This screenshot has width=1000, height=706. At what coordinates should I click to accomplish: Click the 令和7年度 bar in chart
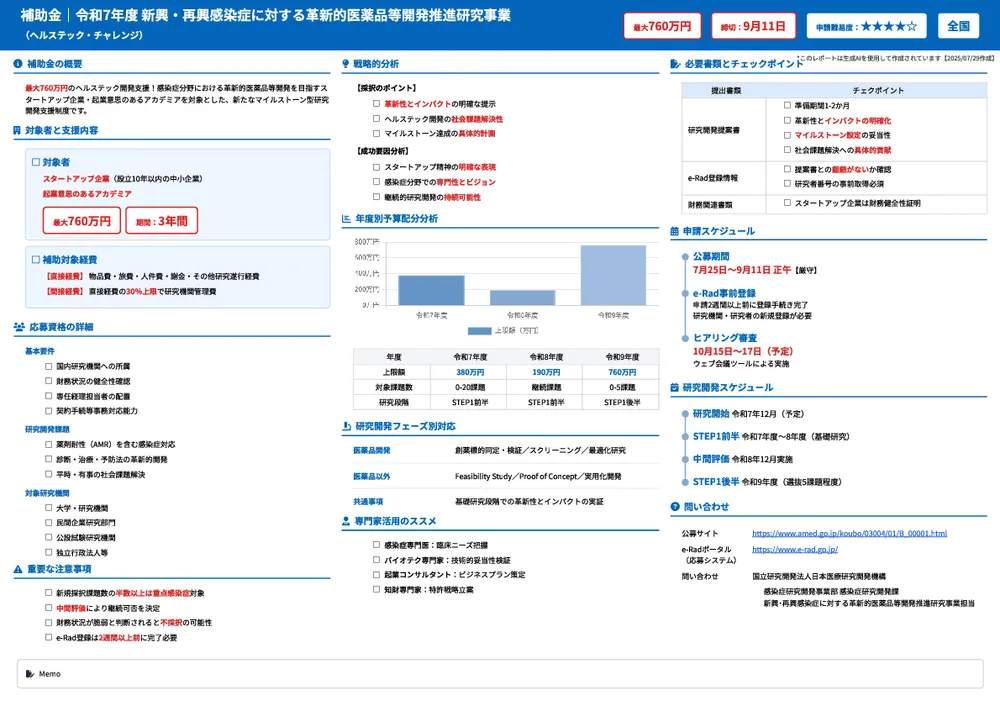(x=431, y=290)
